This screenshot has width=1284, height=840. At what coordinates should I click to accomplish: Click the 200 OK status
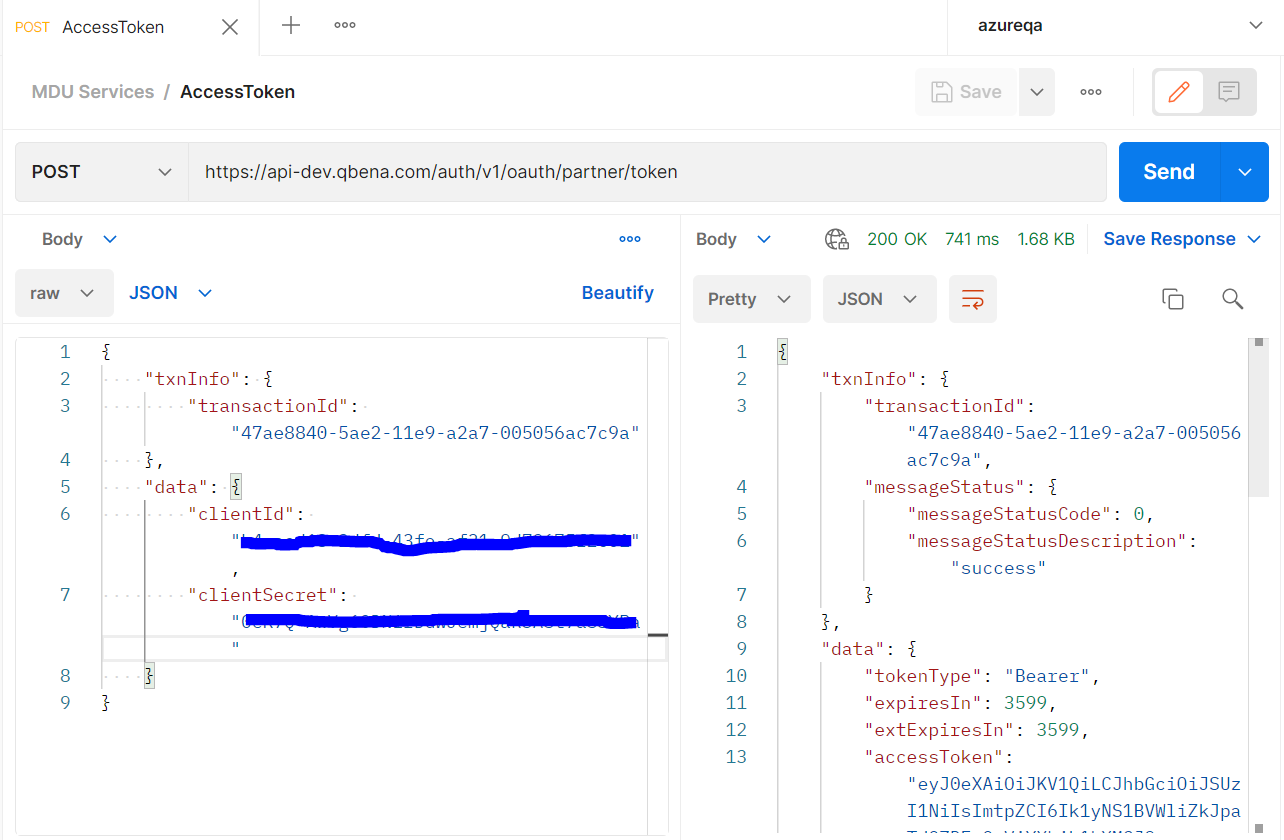[897, 239]
